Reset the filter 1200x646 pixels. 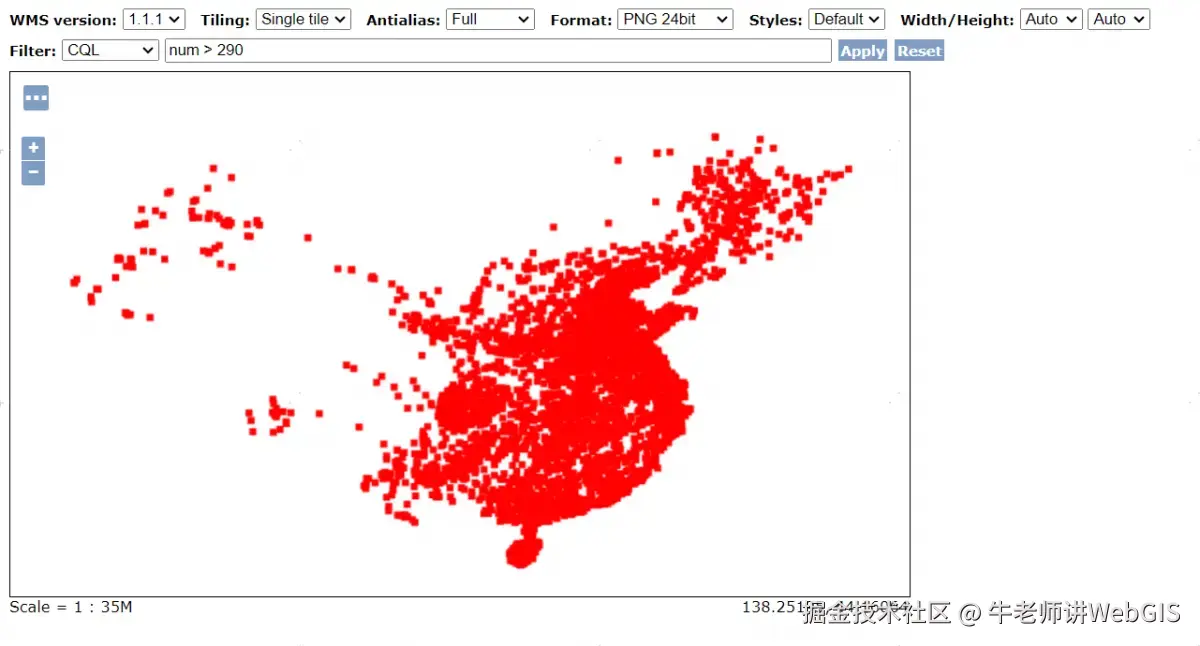[919, 51]
